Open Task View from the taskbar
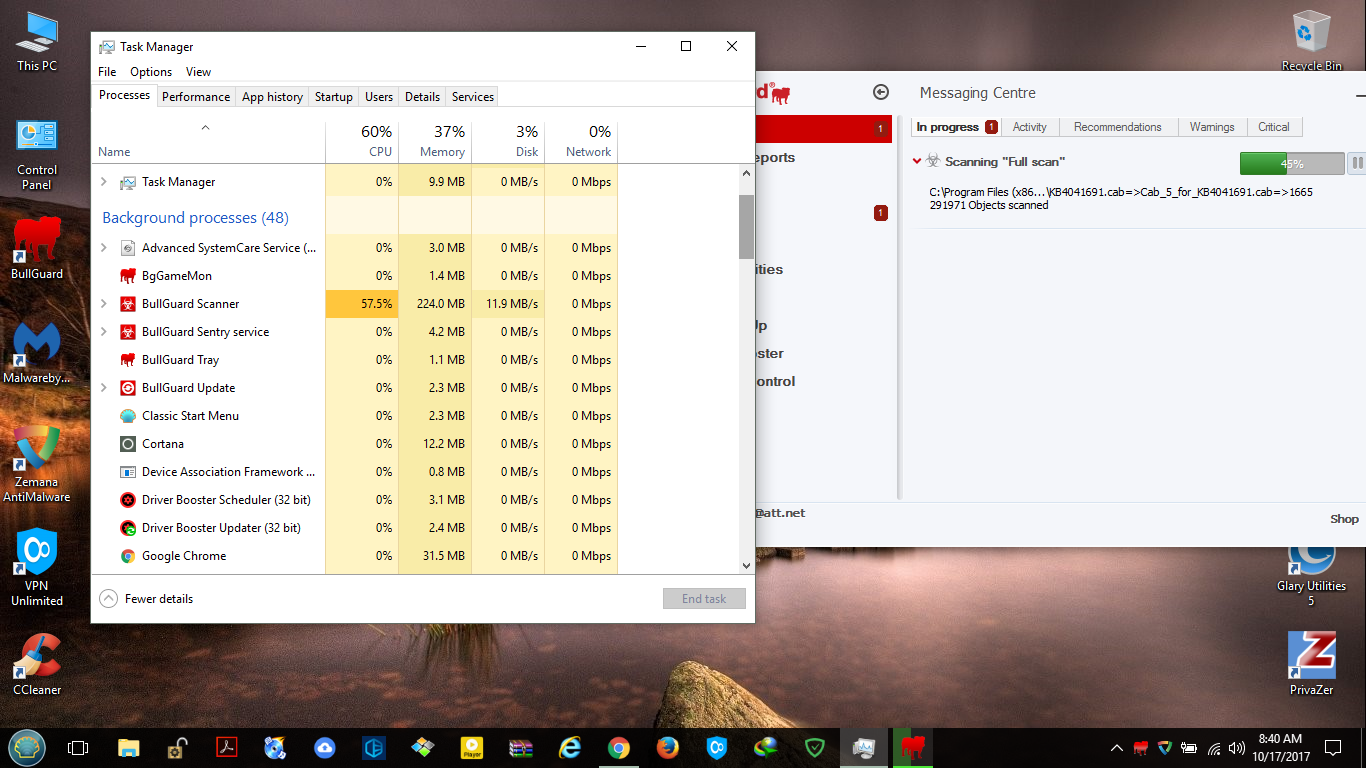 click(78, 747)
